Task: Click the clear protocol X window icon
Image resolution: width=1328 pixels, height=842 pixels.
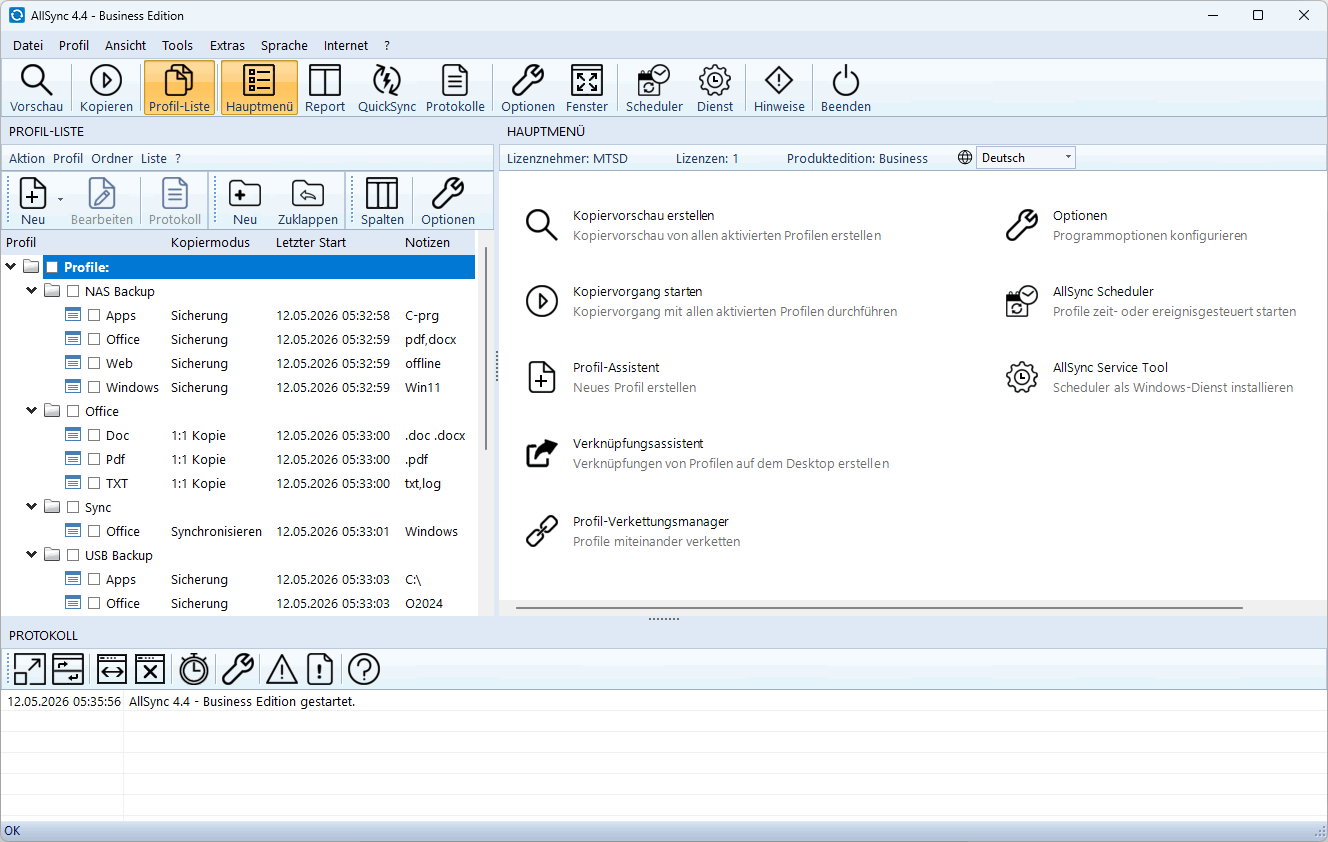Action: pos(150,669)
